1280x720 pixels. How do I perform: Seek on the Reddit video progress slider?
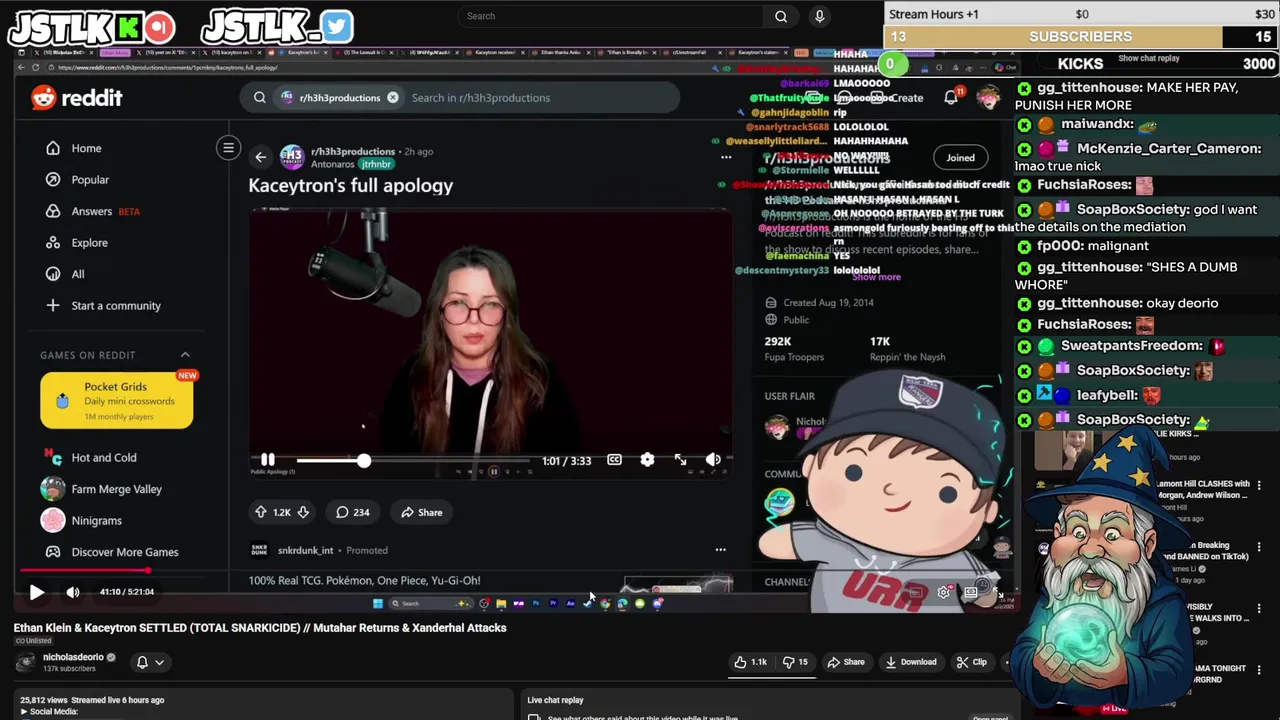pos(412,460)
